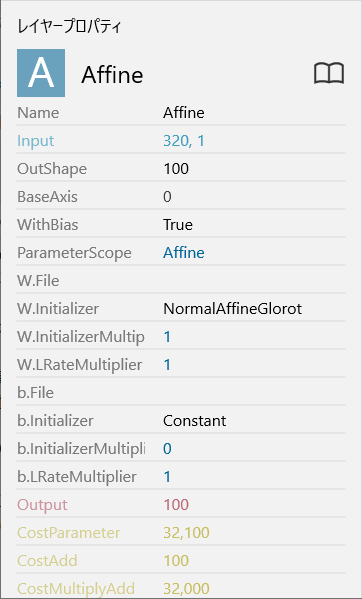Click the empty W.File field
This screenshot has width=362, height=599.
coord(254,281)
